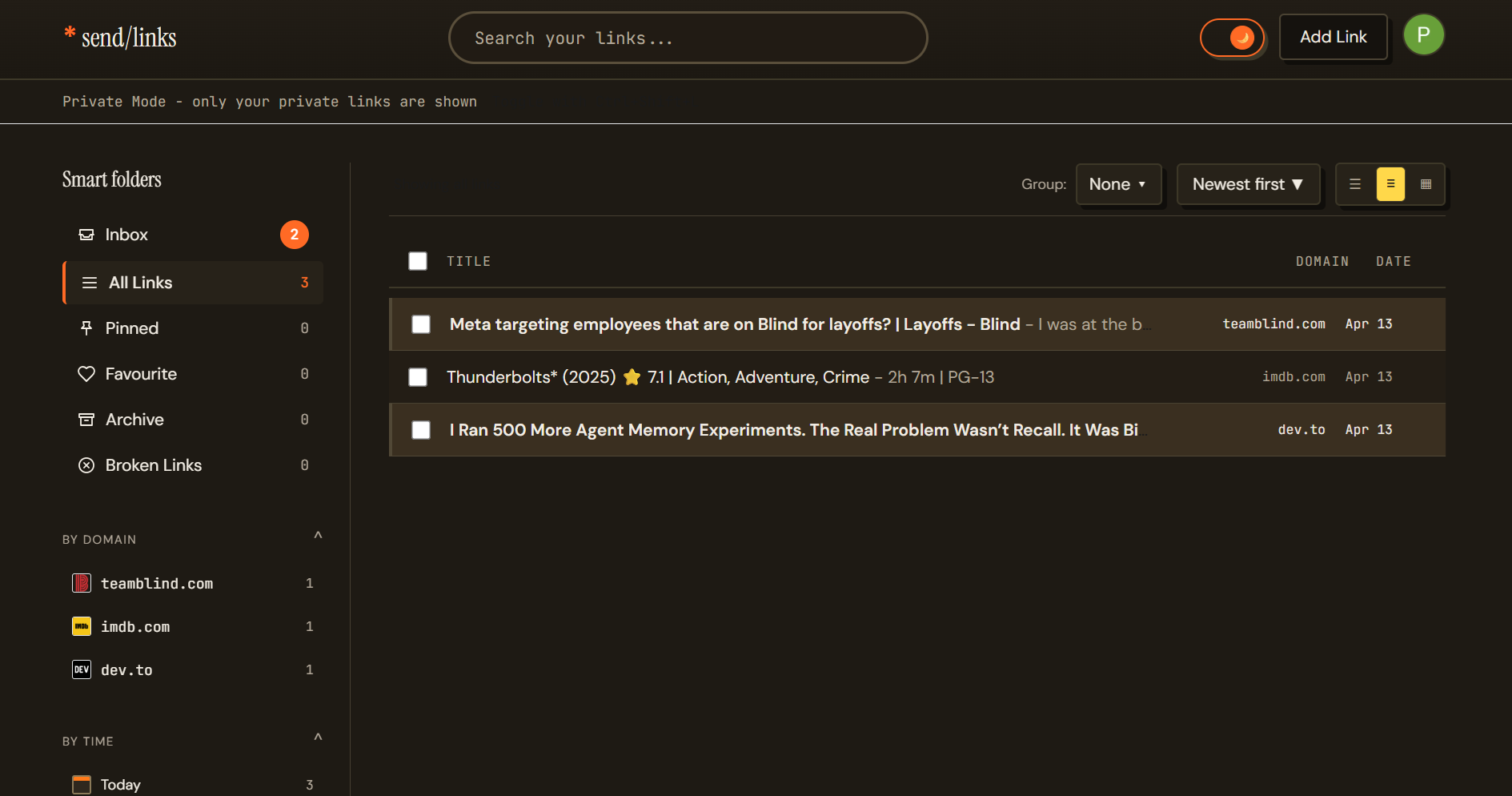The width and height of the screenshot is (1512, 796).
Task: Click Apr 13 date in Meta row
Action: pyautogui.click(x=1369, y=324)
